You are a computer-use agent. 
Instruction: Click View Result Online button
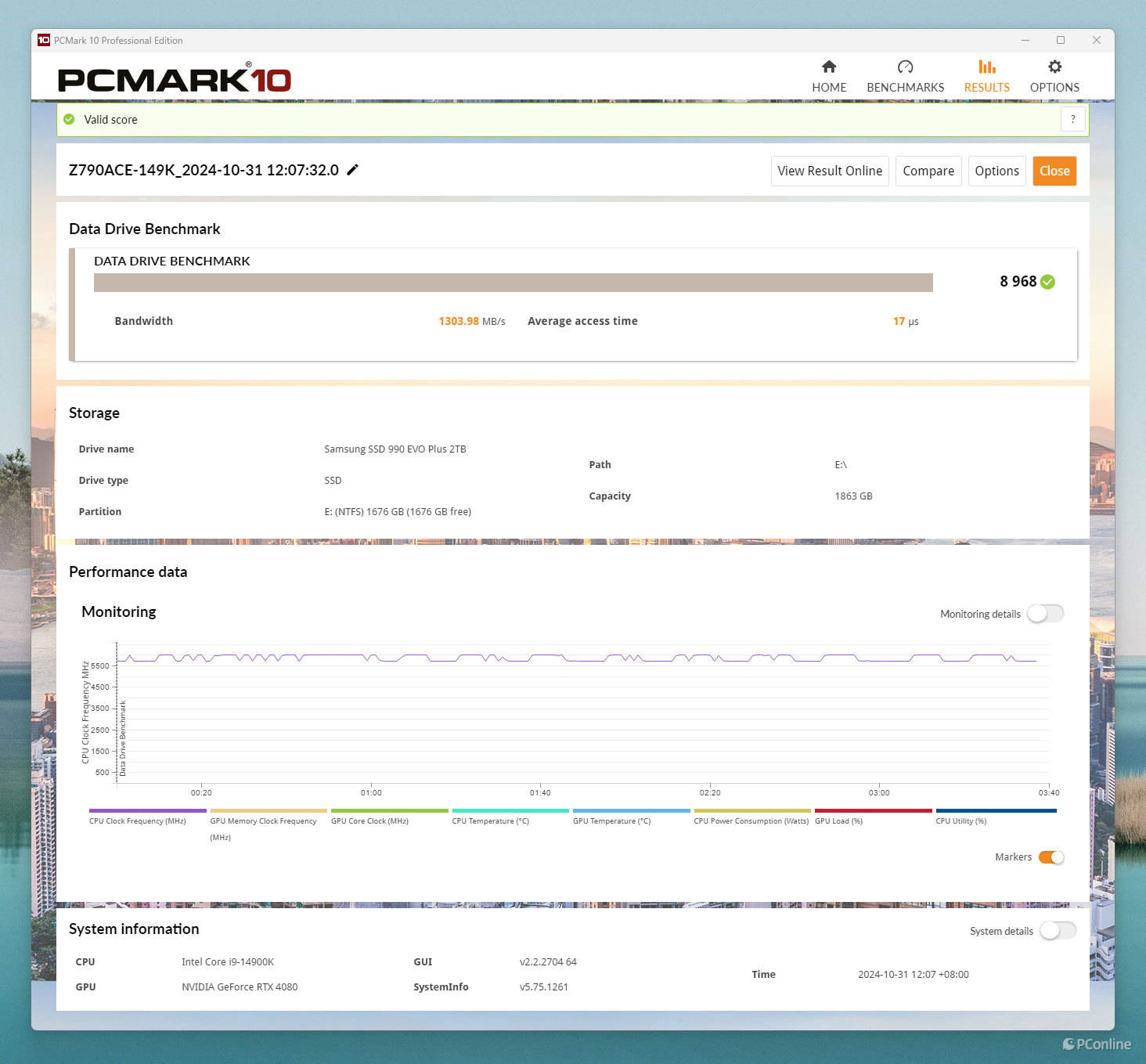pos(829,171)
